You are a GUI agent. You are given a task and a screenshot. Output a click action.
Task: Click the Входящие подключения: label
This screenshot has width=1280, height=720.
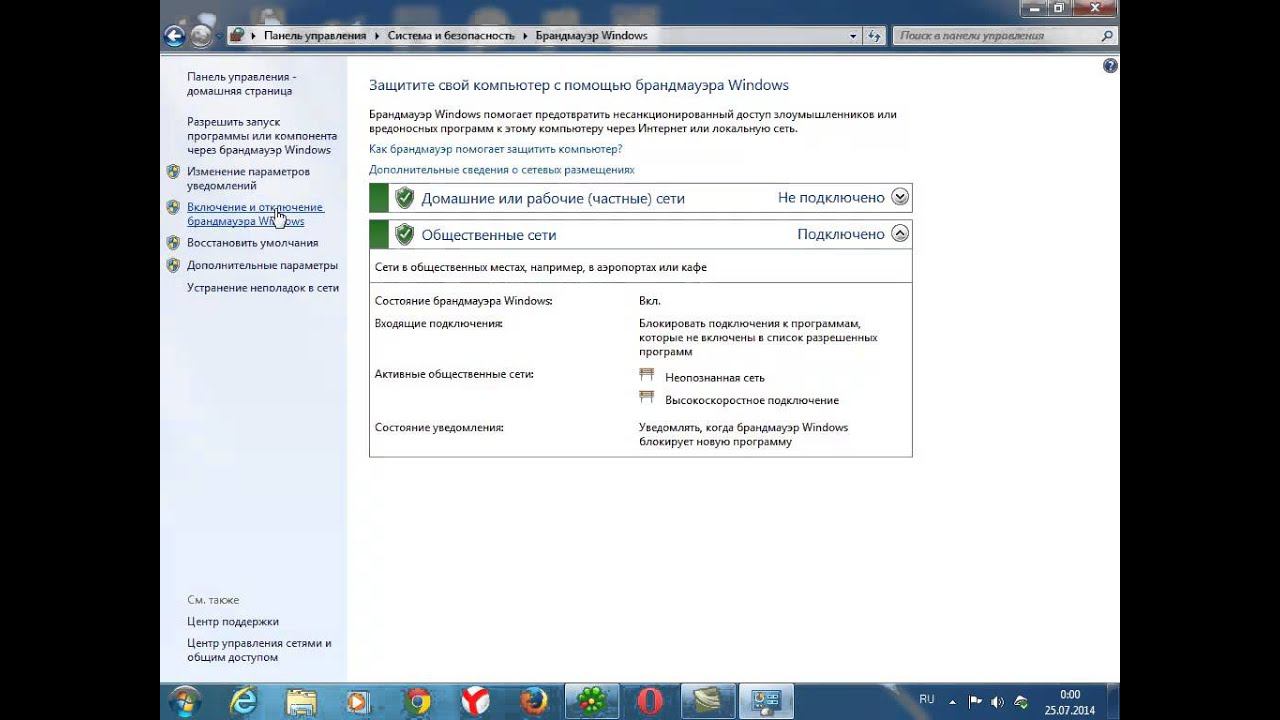(438, 324)
